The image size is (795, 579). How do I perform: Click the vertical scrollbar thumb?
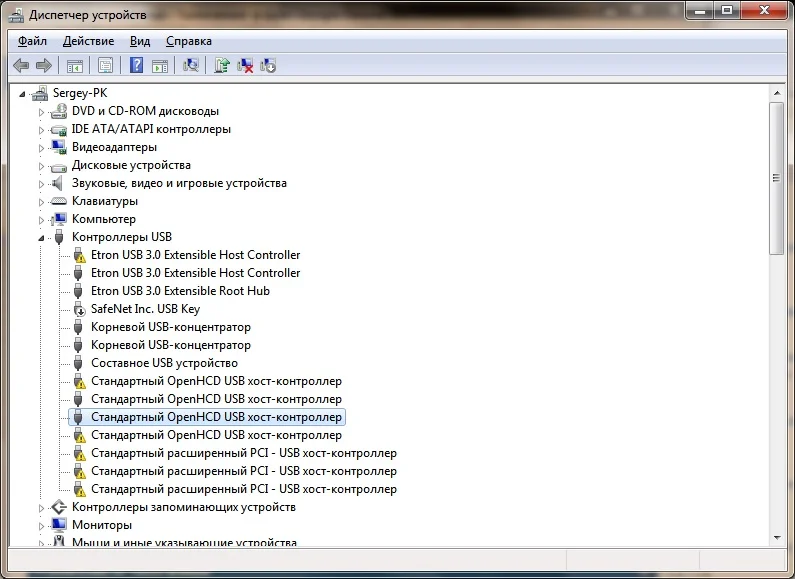pos(776,178)
